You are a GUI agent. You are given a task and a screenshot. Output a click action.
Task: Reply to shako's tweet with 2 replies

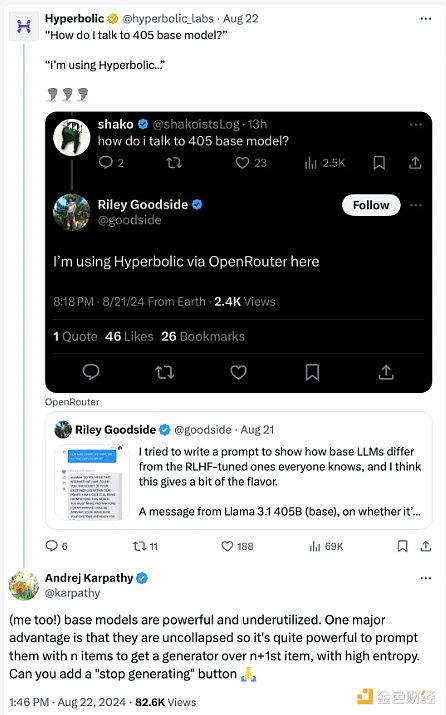[x=111, y=162]
